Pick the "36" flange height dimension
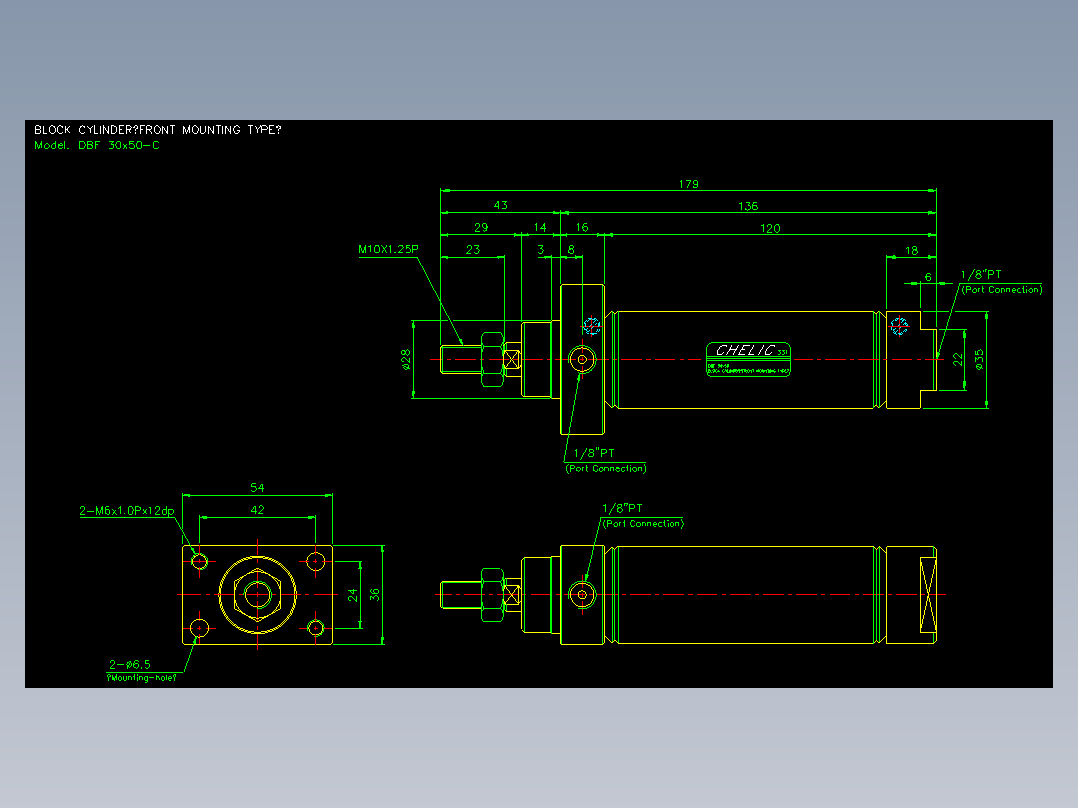This screenshot has height=808, width=1078. [374, 595]
